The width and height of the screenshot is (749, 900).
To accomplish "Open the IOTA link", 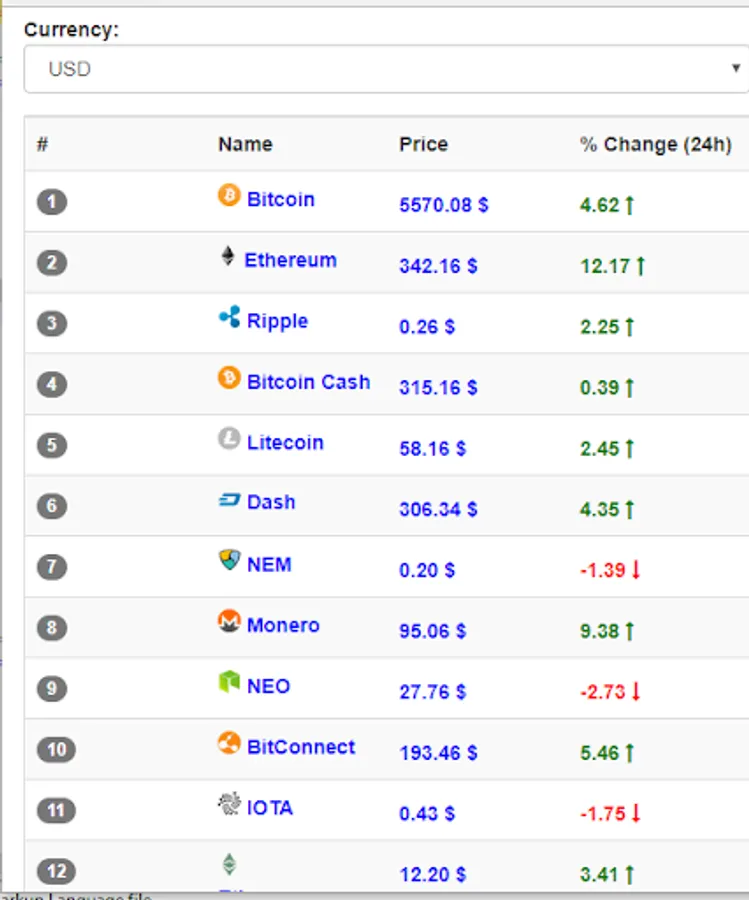I will (270, 808).
